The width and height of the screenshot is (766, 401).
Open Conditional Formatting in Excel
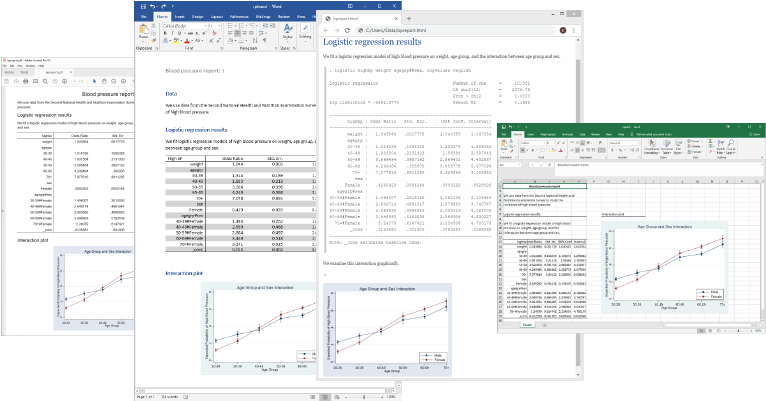(652, 148)
